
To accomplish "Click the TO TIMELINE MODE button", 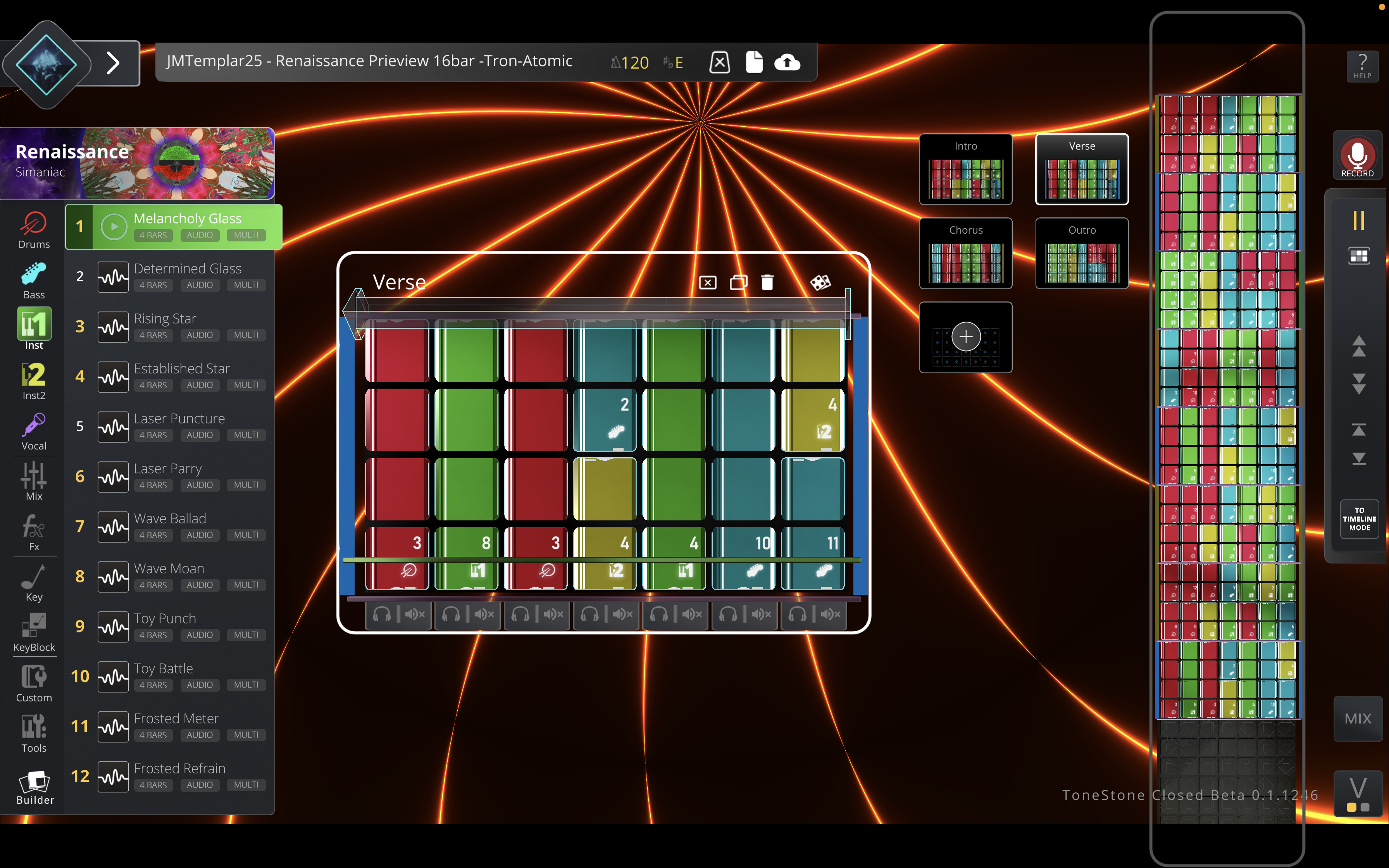I will click(x=1359, y=518).
